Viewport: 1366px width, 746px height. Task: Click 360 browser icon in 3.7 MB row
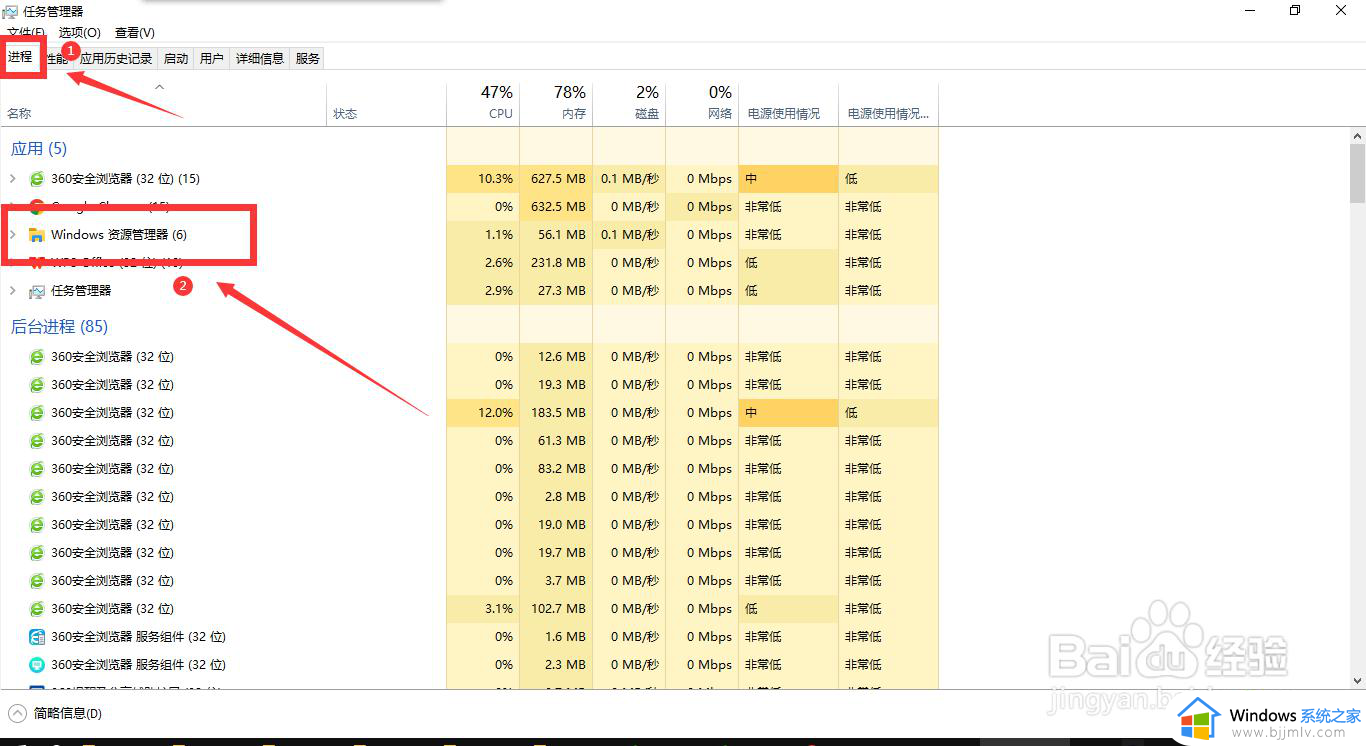click(x=37, y=581)
